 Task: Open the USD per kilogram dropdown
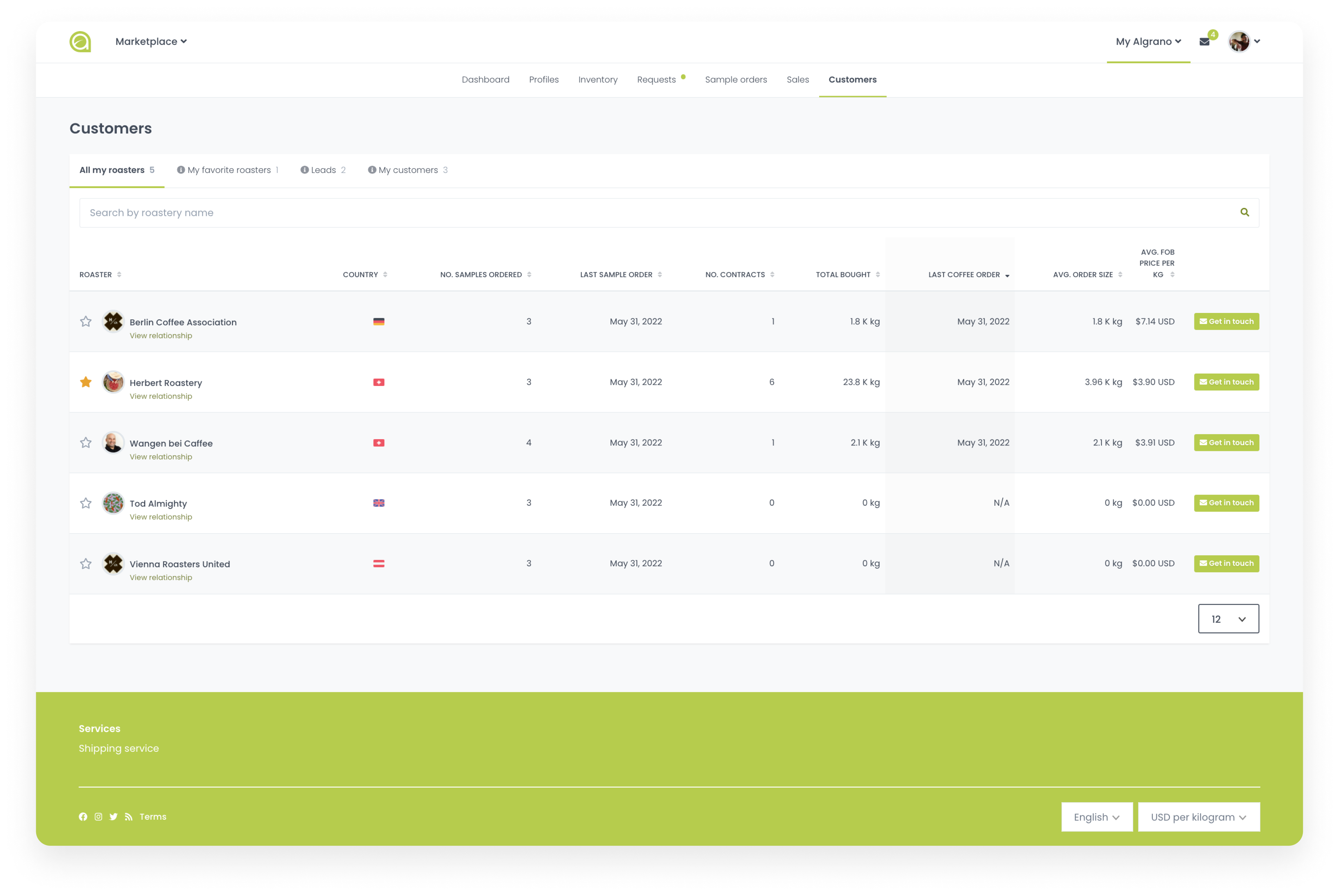[1198, 817]
